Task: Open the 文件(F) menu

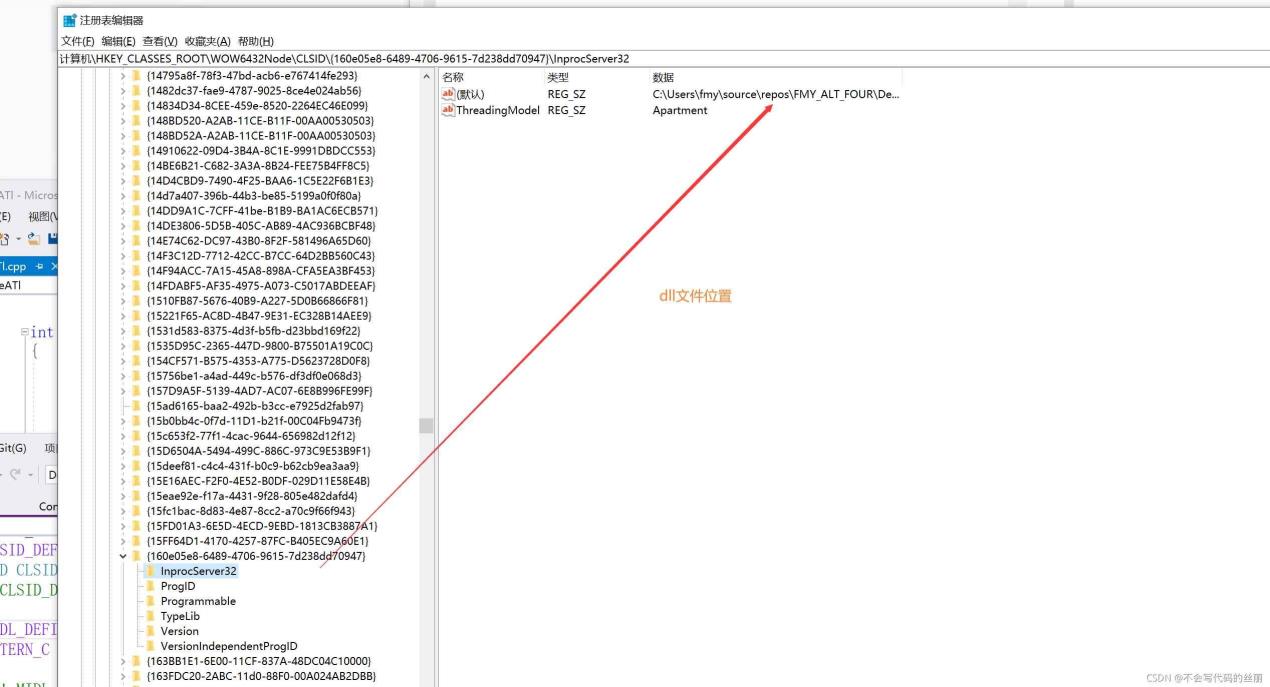Action: [78, 41]
